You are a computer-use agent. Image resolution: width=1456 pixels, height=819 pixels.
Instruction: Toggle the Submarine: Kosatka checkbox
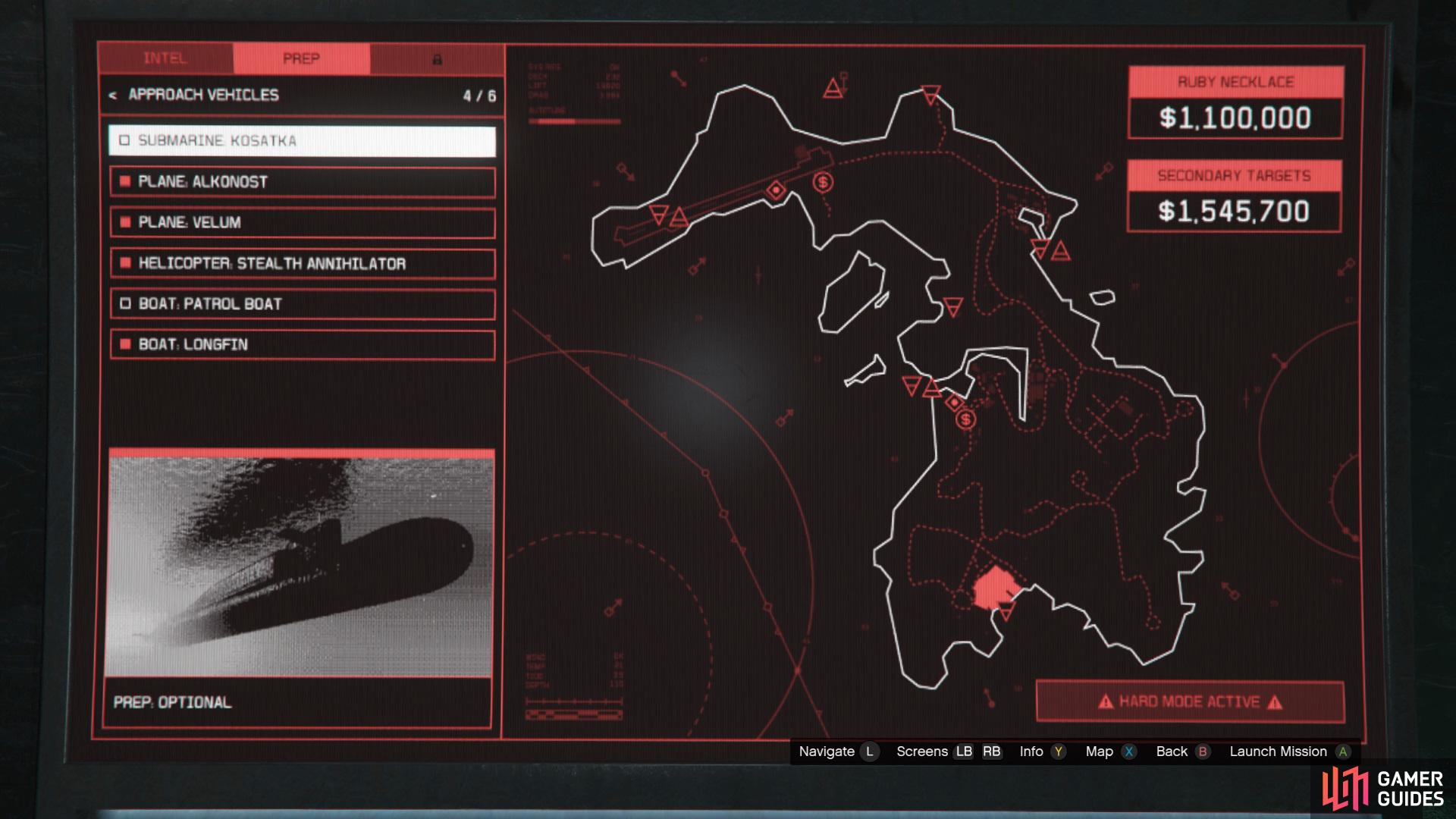(124, 141)
